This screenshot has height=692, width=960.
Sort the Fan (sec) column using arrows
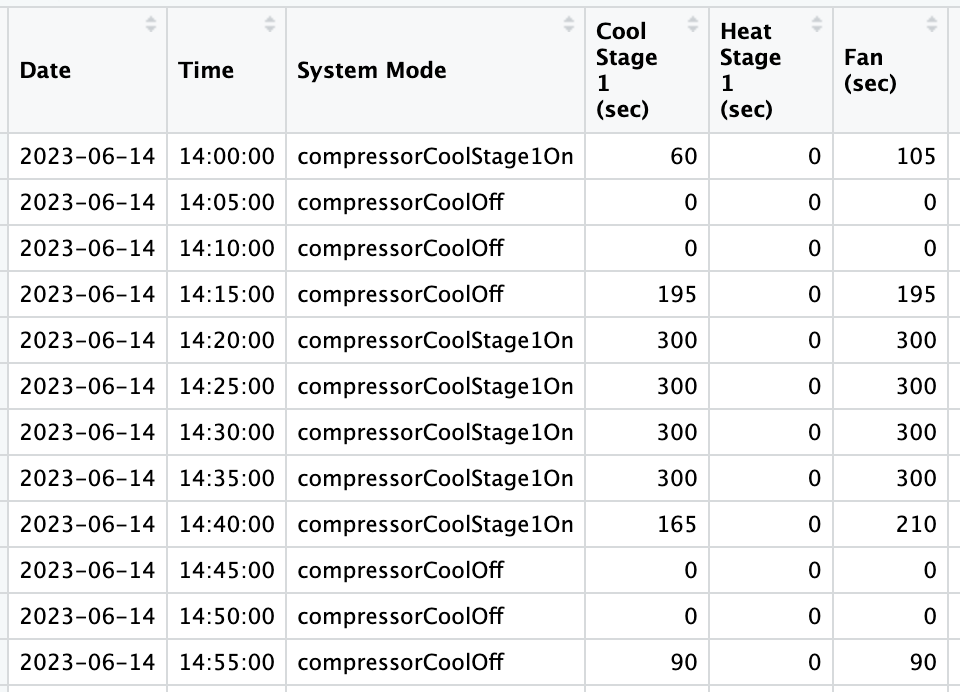click(932, 24)
